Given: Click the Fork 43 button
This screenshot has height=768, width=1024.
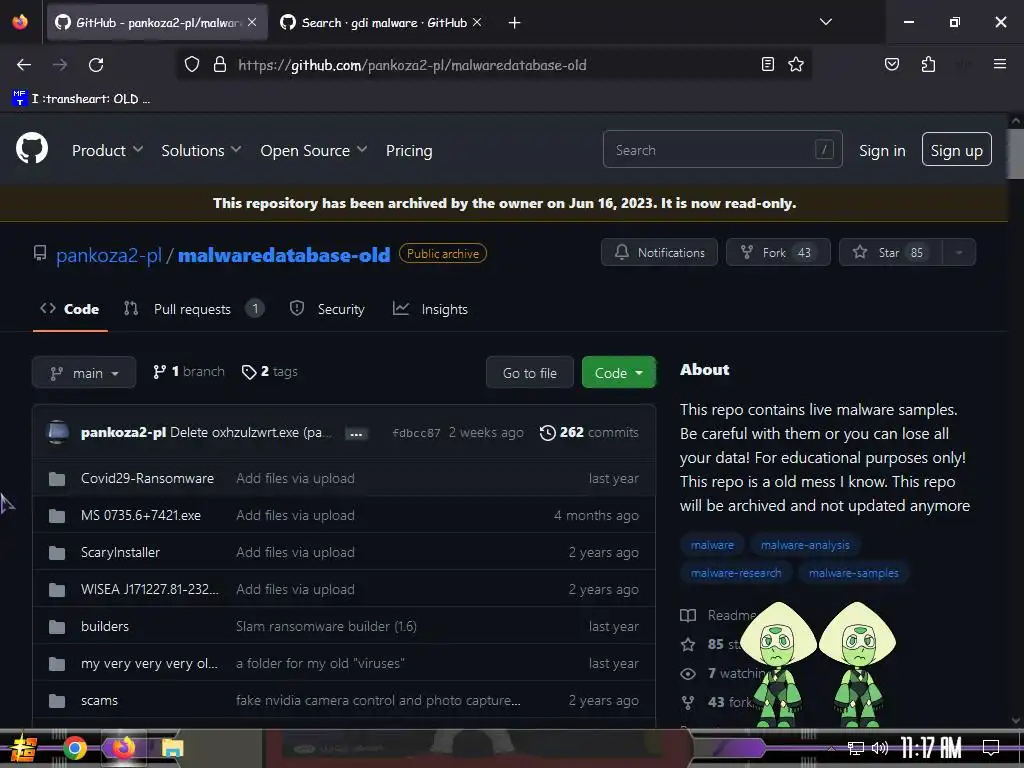Looking at the screenshot, I should click(x=778, y=253).
